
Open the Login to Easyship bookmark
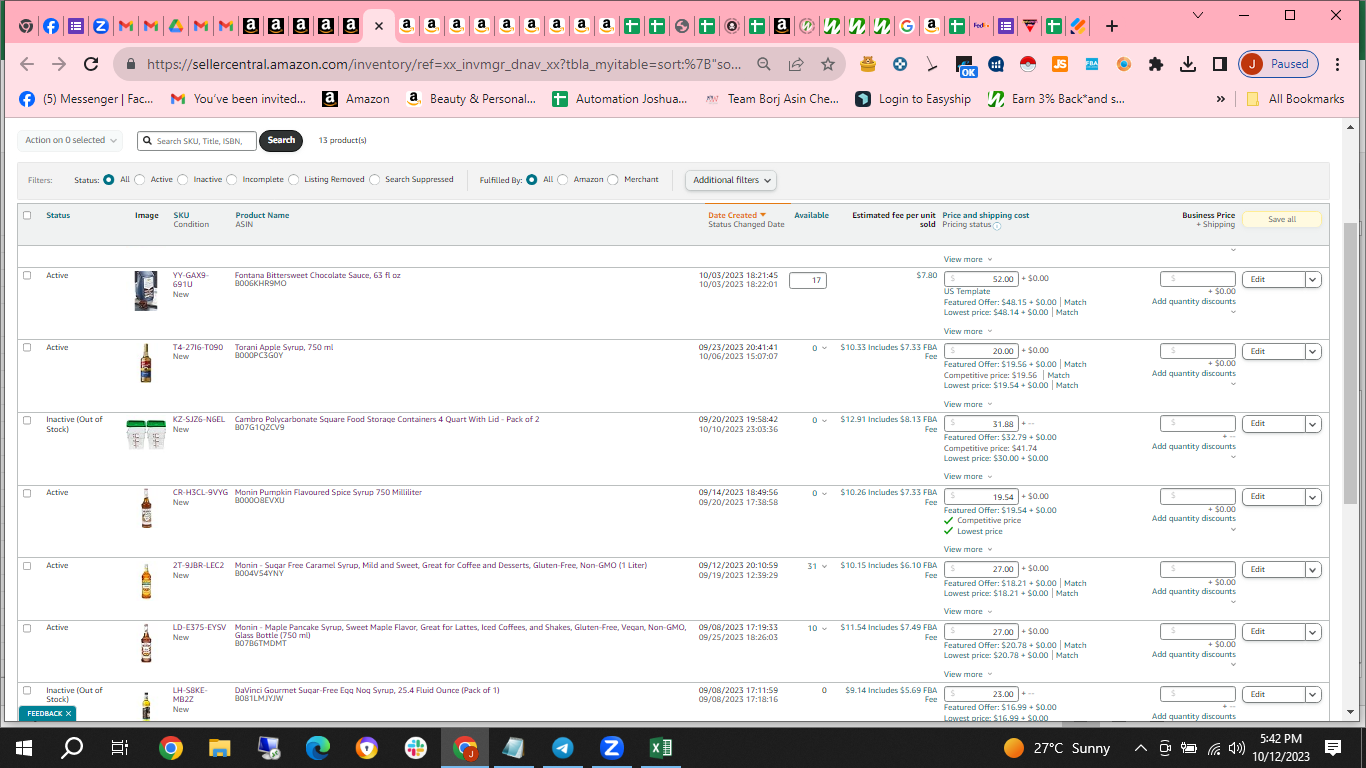[x=913, y=99]
